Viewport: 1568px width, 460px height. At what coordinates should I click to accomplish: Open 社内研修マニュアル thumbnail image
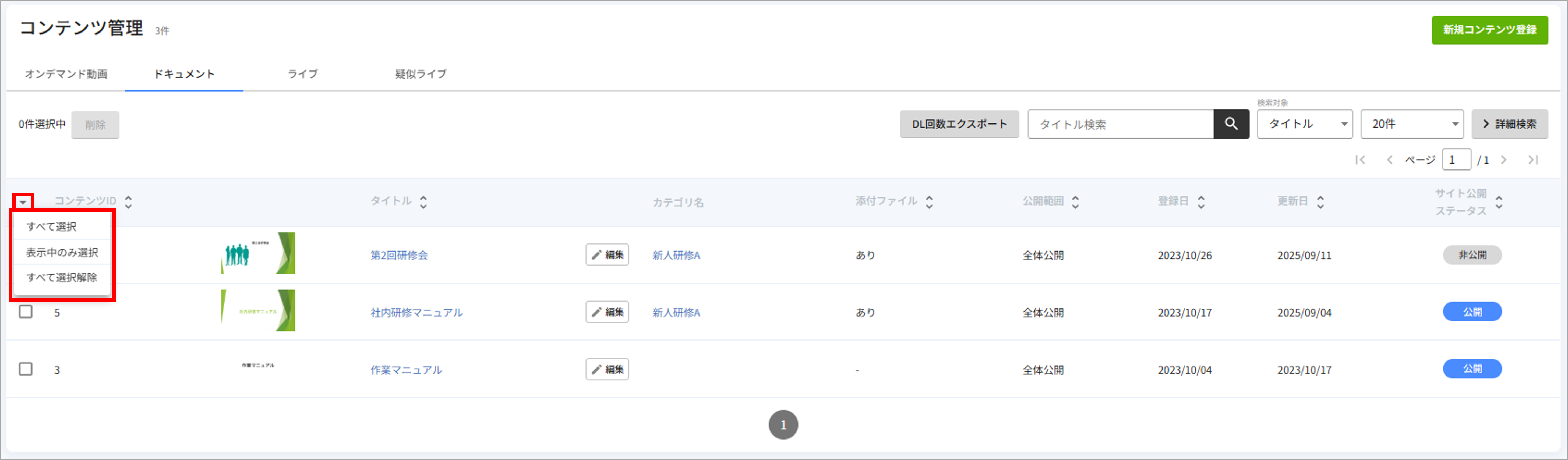point(258,310)
